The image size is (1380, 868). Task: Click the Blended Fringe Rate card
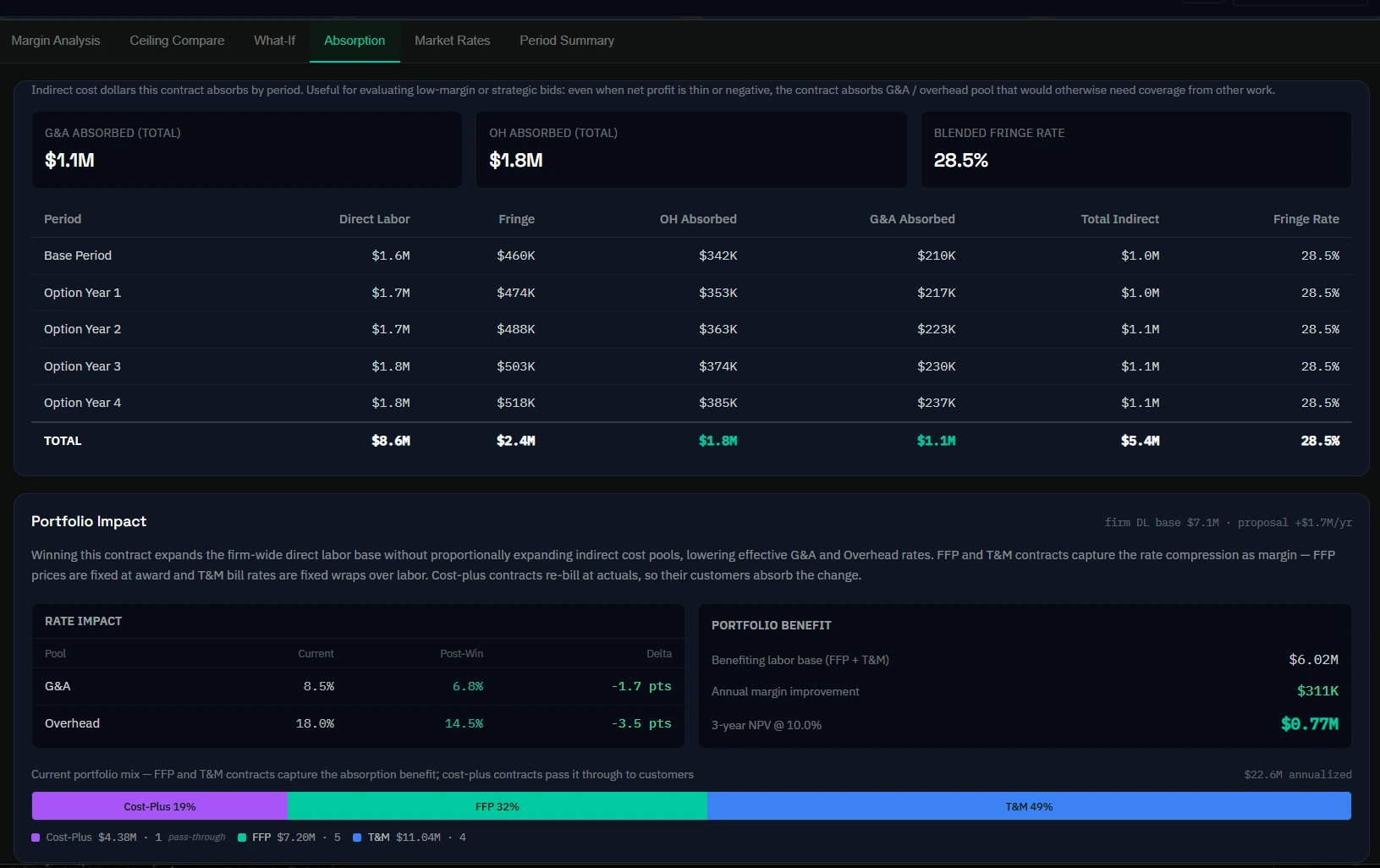coord(1135,150)
